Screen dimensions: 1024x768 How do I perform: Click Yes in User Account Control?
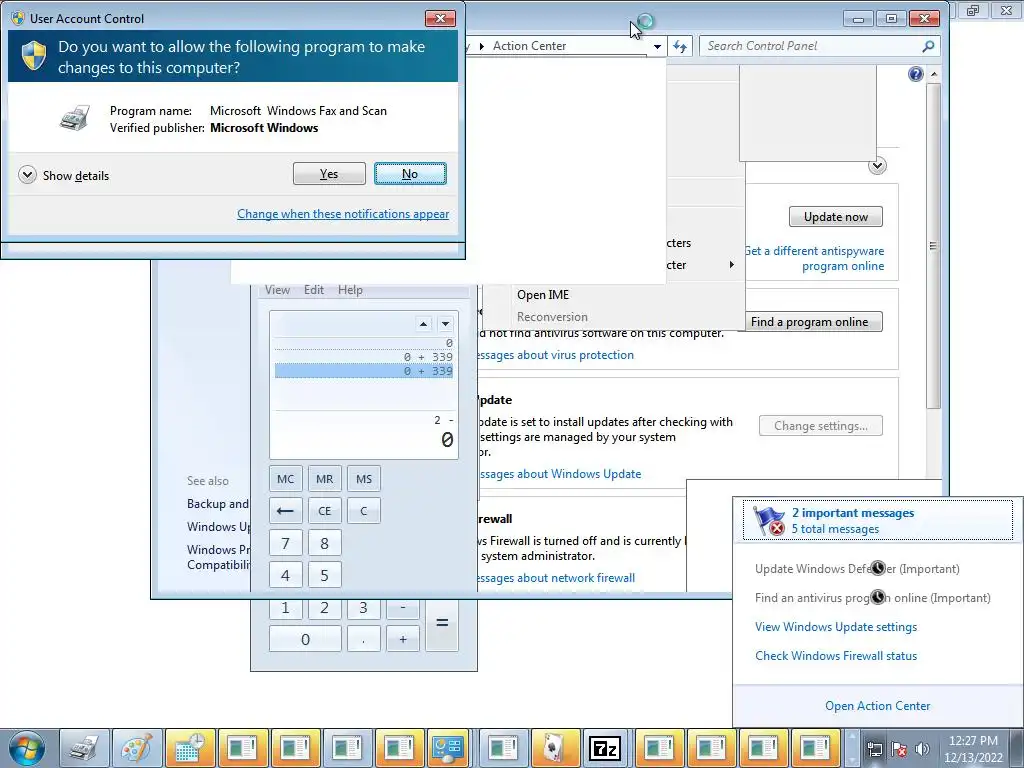(329, 174)
